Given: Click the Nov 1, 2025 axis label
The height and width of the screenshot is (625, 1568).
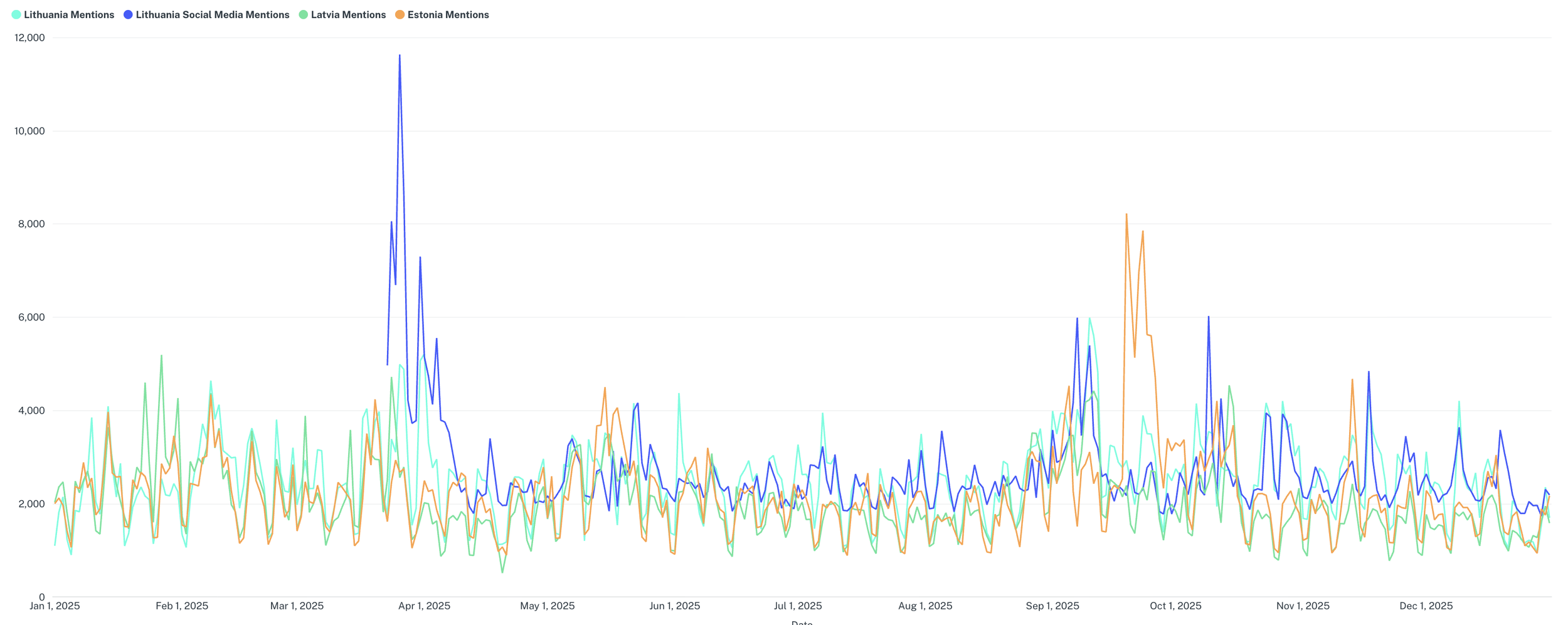Looking at the screenshot, I should [1303, 606].
